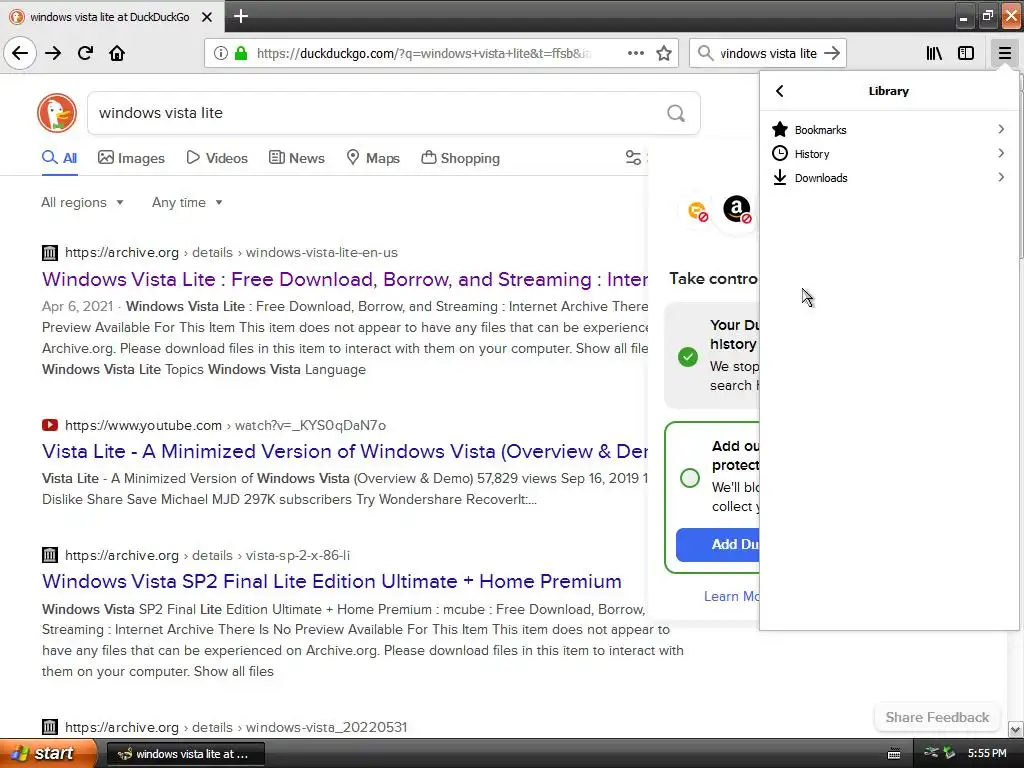
Task: Click the blue Add DuckDuckGo button
Action: (718, 544)
